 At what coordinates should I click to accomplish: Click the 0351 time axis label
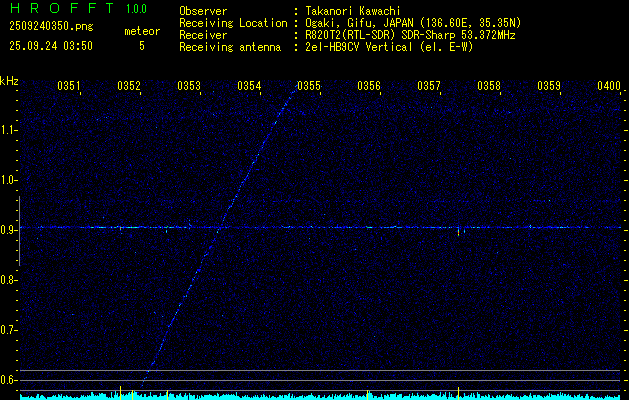[69, 86]
